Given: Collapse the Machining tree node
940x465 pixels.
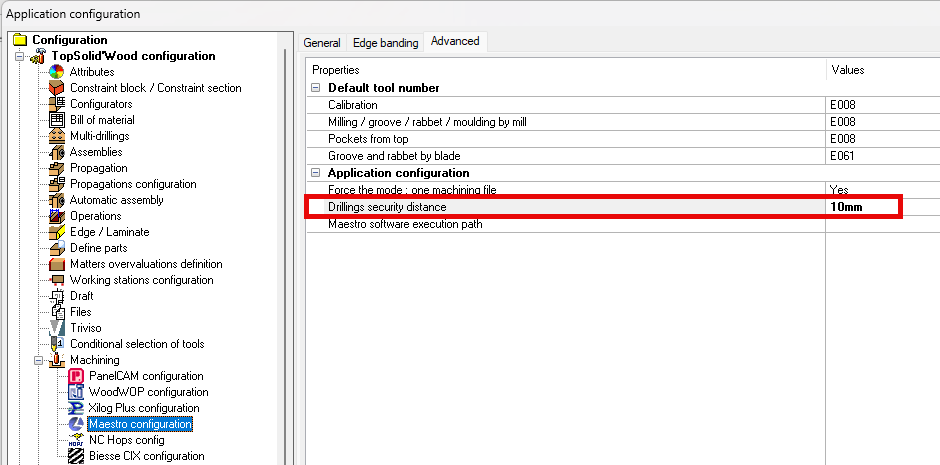Looking at the screenshot, I should 39,360.
